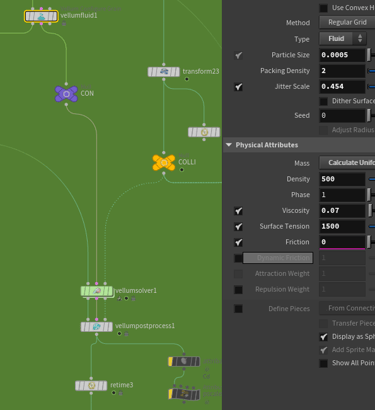Enable the Dynamic Friction checkbox
This screenshot has height=410, width=375.
point(238,258)
